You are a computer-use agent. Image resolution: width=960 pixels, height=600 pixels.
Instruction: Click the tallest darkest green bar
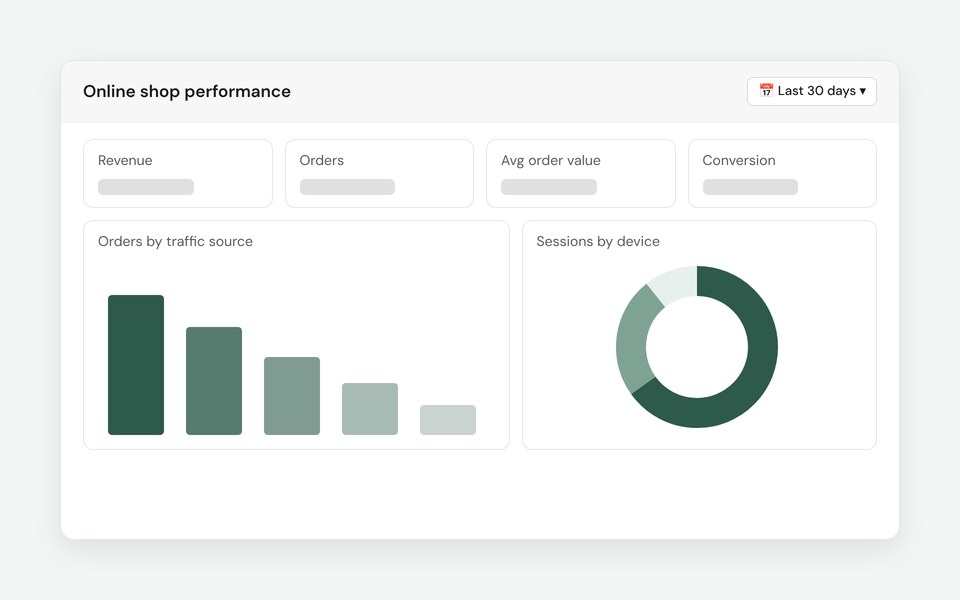[136, 365]
